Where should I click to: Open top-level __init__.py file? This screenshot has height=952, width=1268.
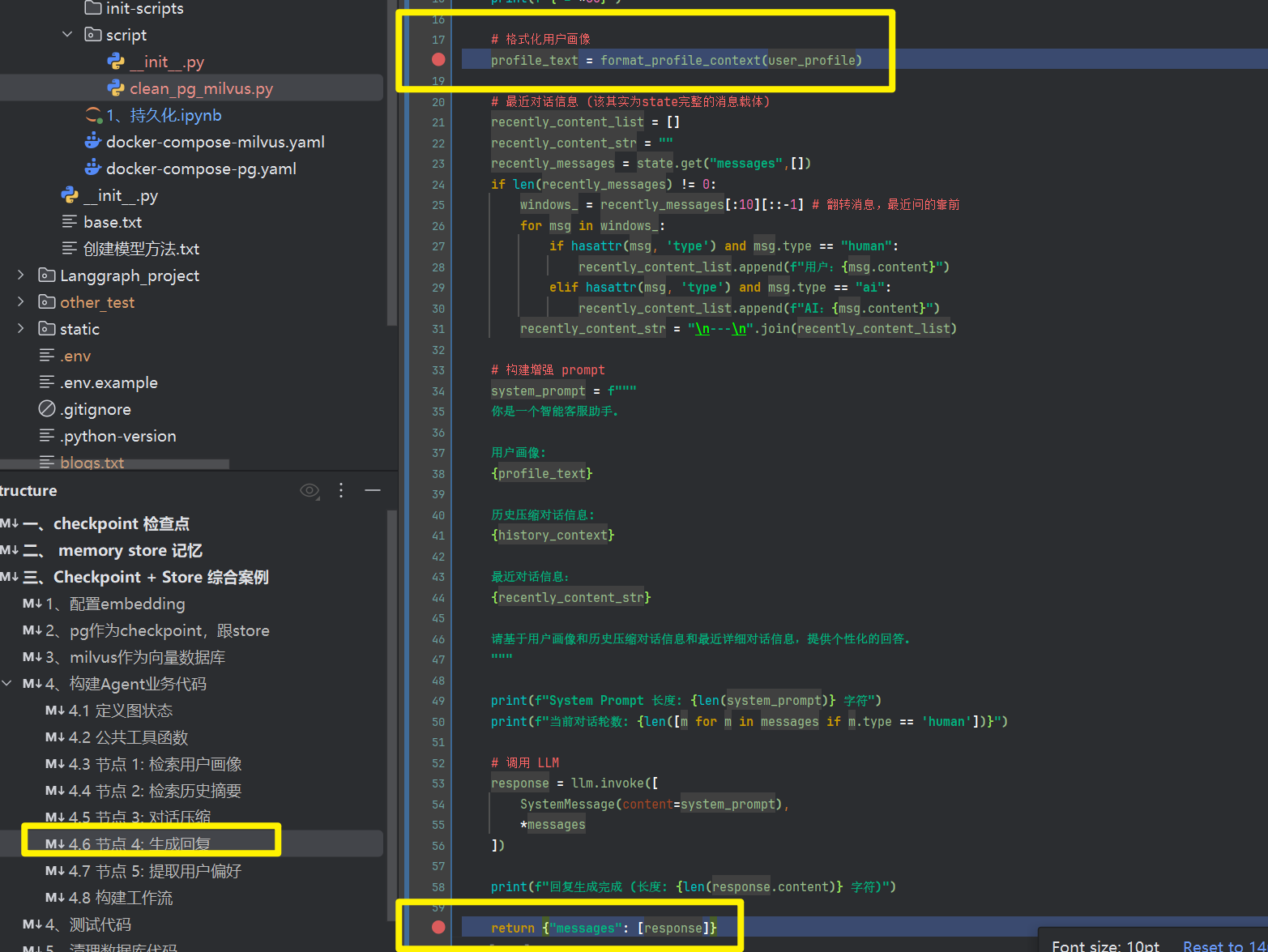(x=121, y=195)
